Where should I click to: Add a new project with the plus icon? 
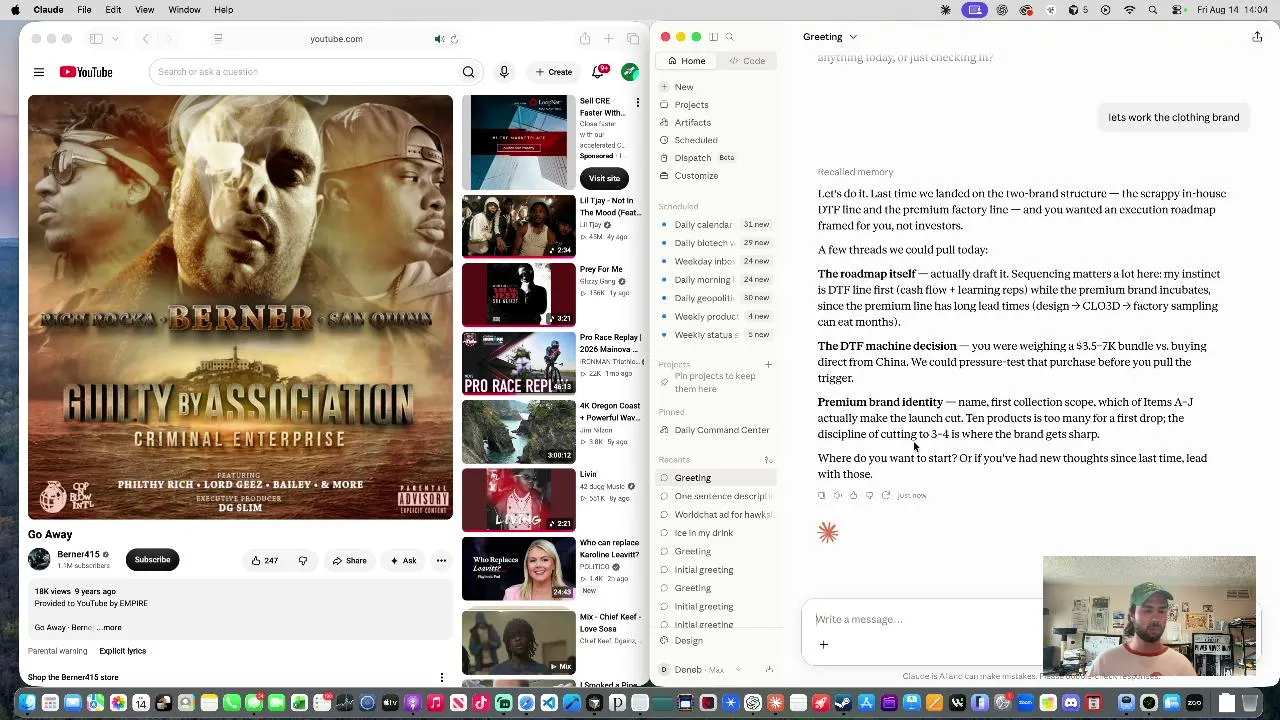click(768, 365)
